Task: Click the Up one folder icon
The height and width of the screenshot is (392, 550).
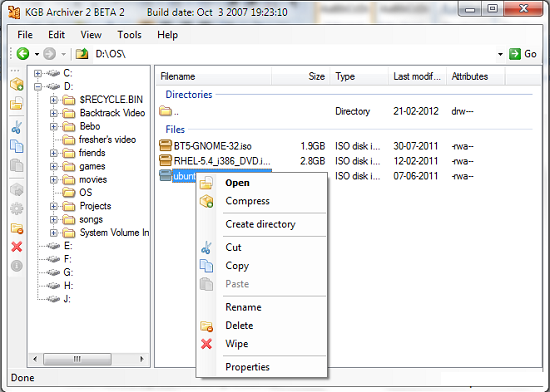Action: pyautogui.click(x=82, y=54)
